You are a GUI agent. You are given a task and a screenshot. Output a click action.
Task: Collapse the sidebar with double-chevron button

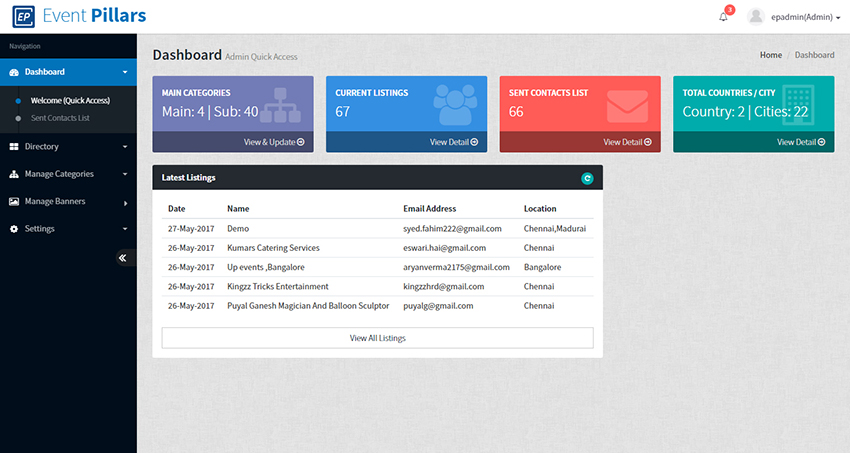(x=122, y=258)
